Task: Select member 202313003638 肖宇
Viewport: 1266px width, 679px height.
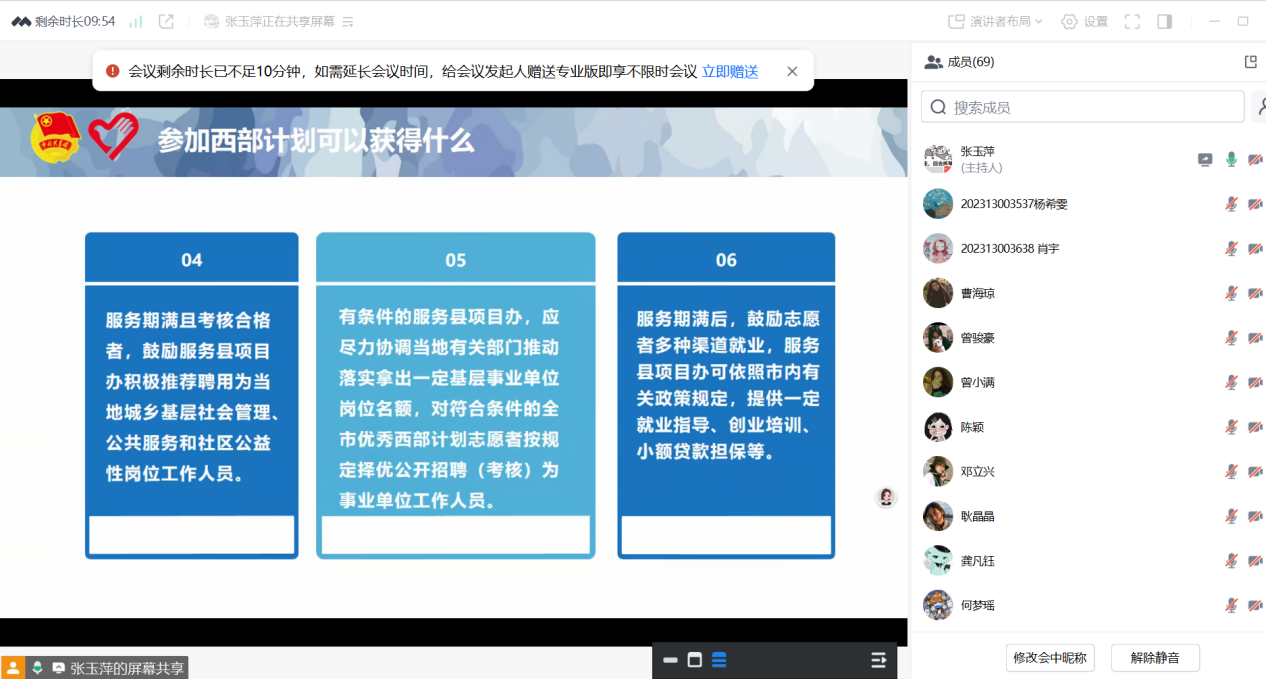Action: [x=1010, y=248]
